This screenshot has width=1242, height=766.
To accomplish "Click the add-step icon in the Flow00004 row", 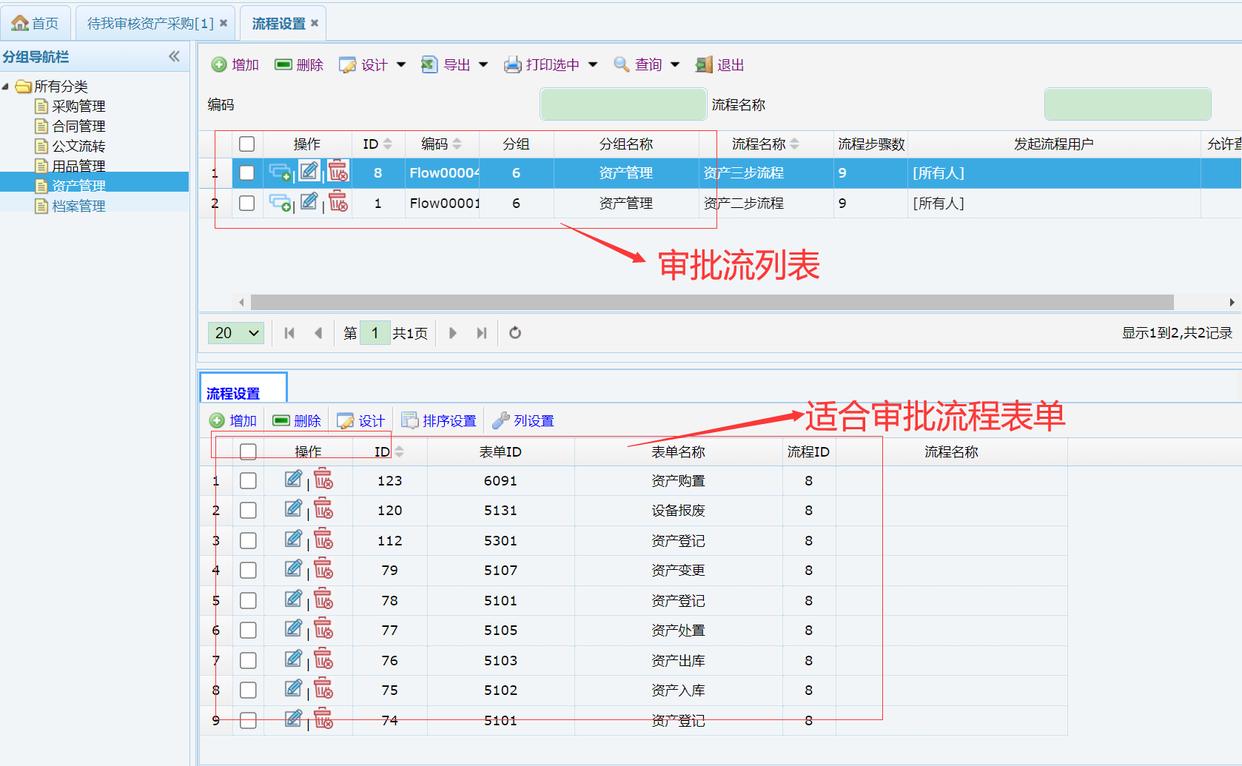I will [280, 172].
